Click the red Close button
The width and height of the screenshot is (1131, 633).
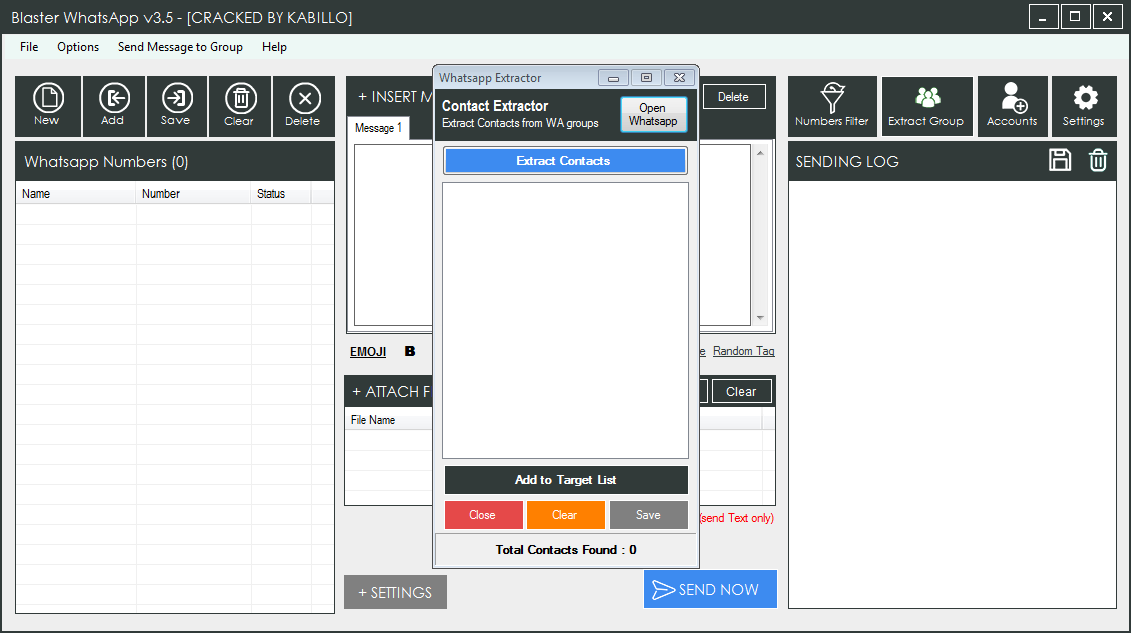coord(483,515)
